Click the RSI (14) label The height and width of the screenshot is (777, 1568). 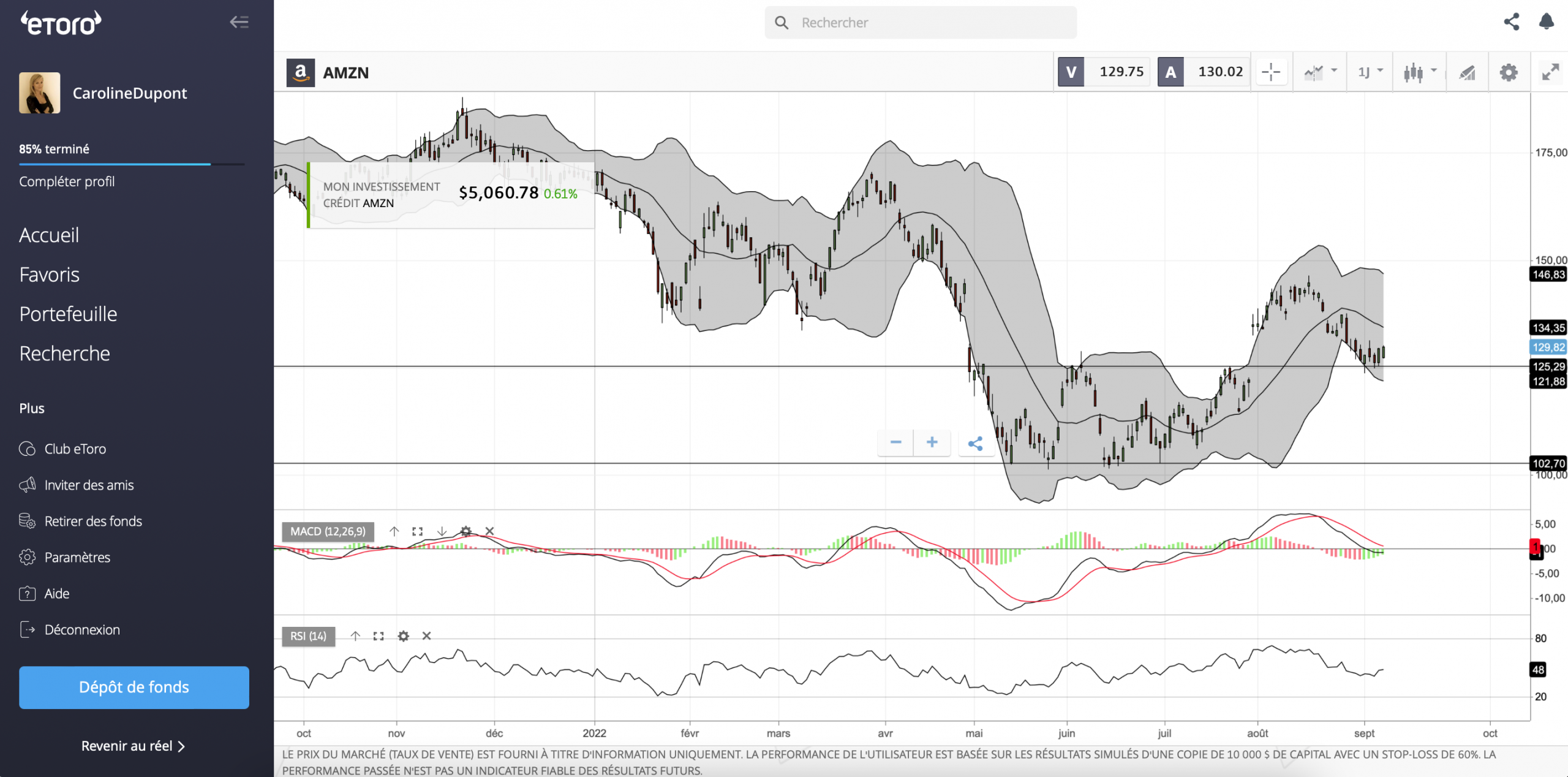[308, 636]
